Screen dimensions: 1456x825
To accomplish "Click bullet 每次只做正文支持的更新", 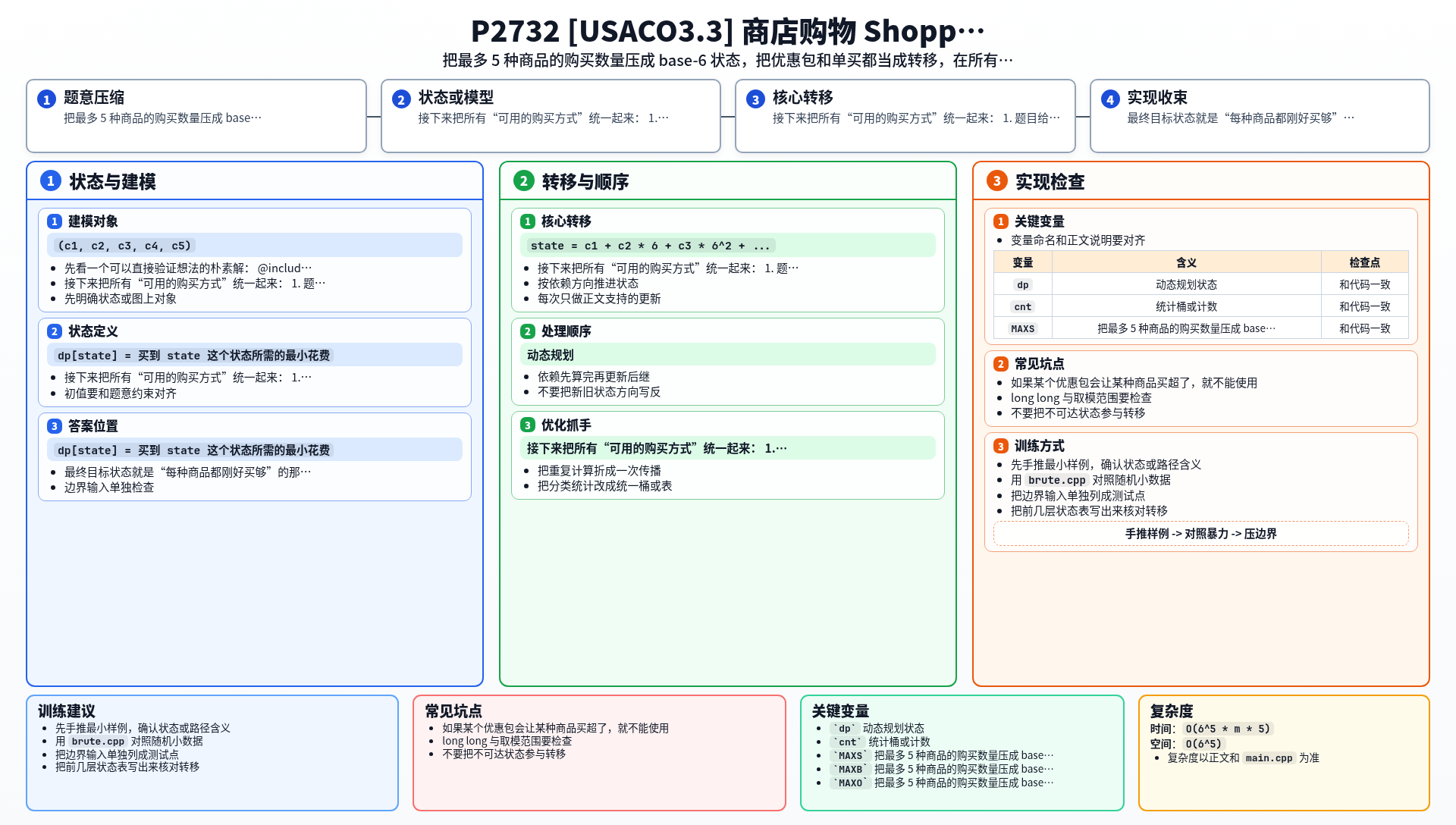I will coord(599,299).
